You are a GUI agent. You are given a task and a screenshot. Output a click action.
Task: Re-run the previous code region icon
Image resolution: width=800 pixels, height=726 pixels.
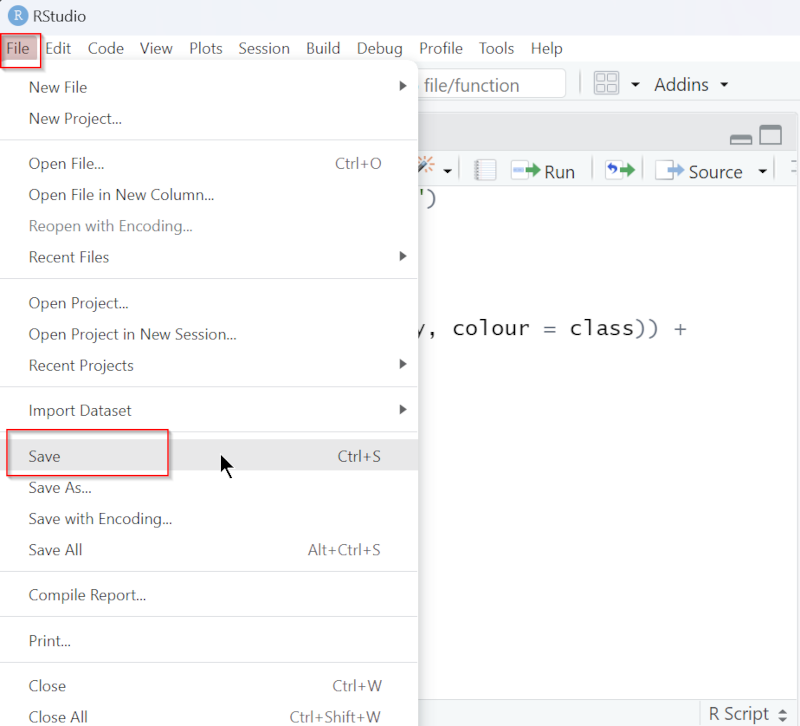click(617, 171)
